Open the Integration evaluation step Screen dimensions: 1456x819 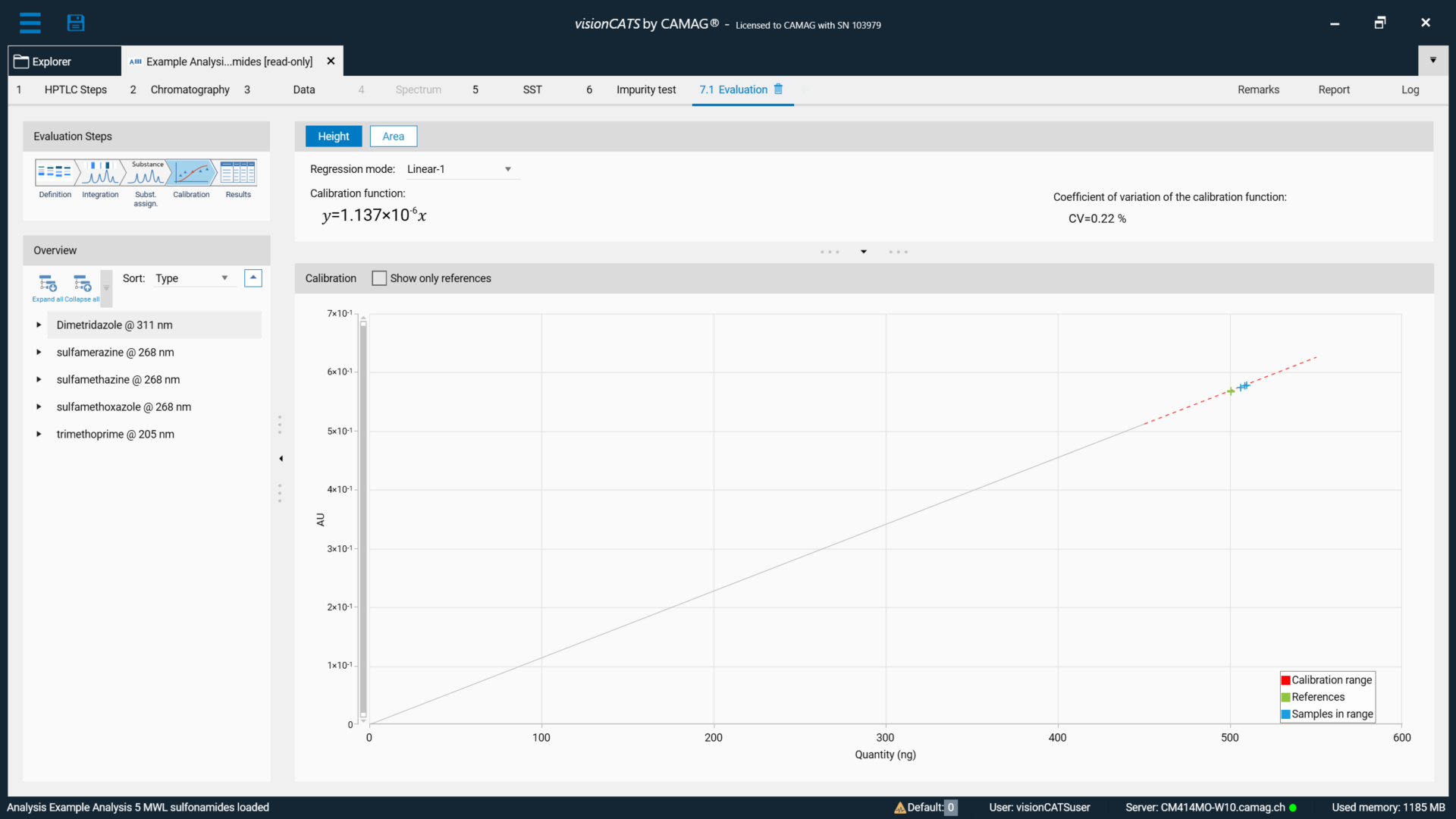pyautogui.click(x=99, y=174)
